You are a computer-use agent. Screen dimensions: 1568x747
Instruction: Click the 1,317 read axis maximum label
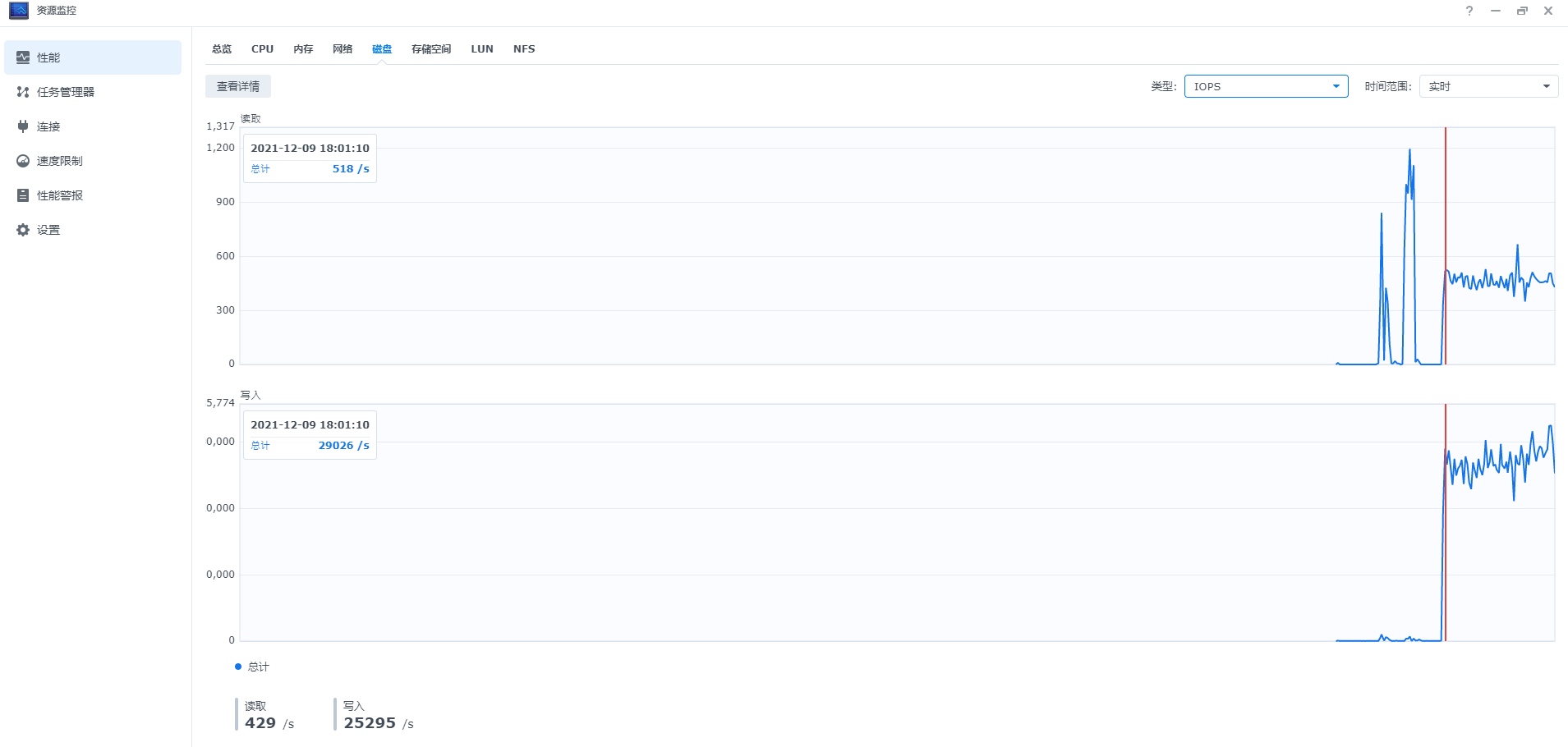click(x=220, y=126)
